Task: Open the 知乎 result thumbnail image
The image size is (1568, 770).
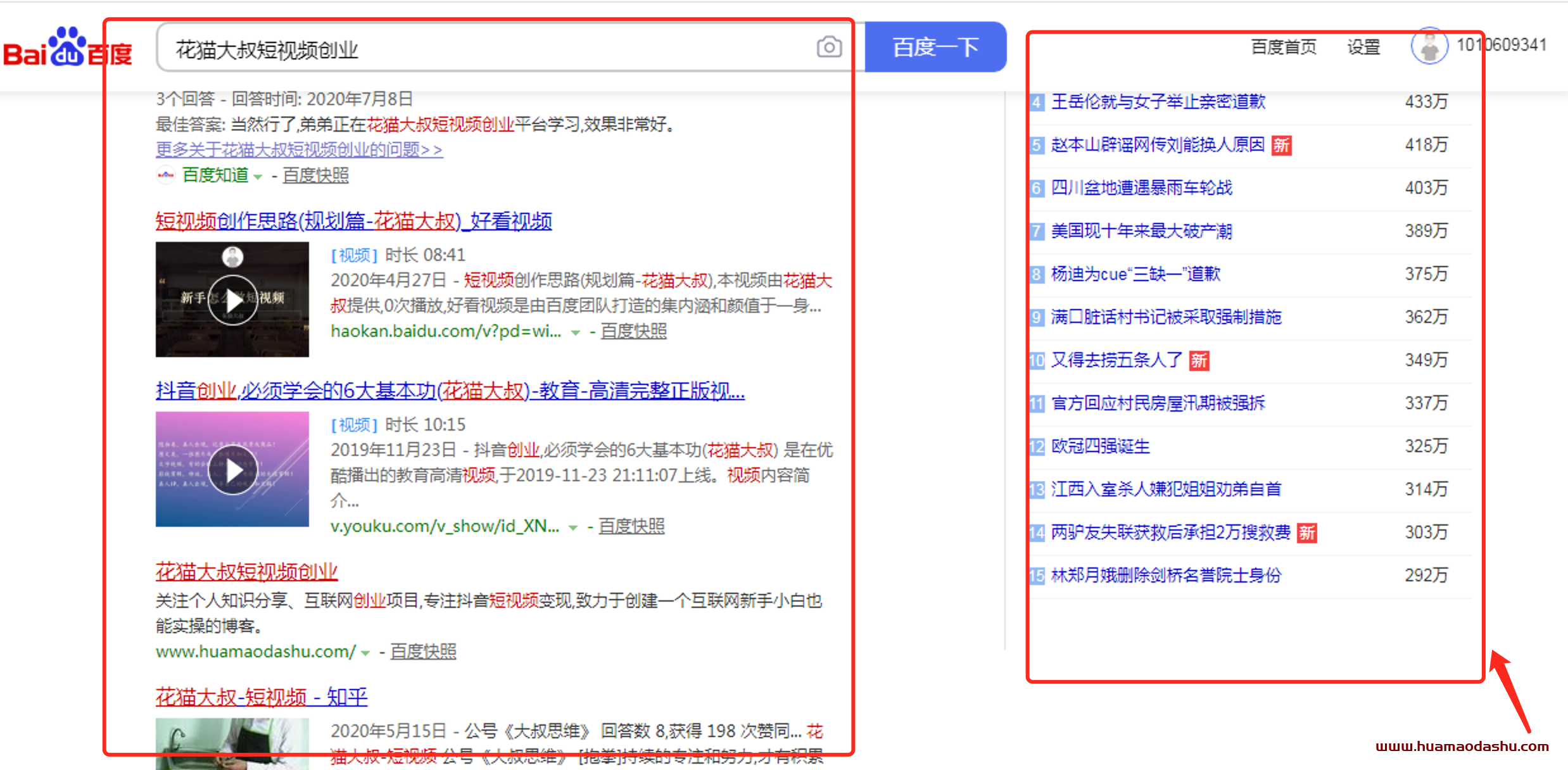Action: [x=232, y=744]
